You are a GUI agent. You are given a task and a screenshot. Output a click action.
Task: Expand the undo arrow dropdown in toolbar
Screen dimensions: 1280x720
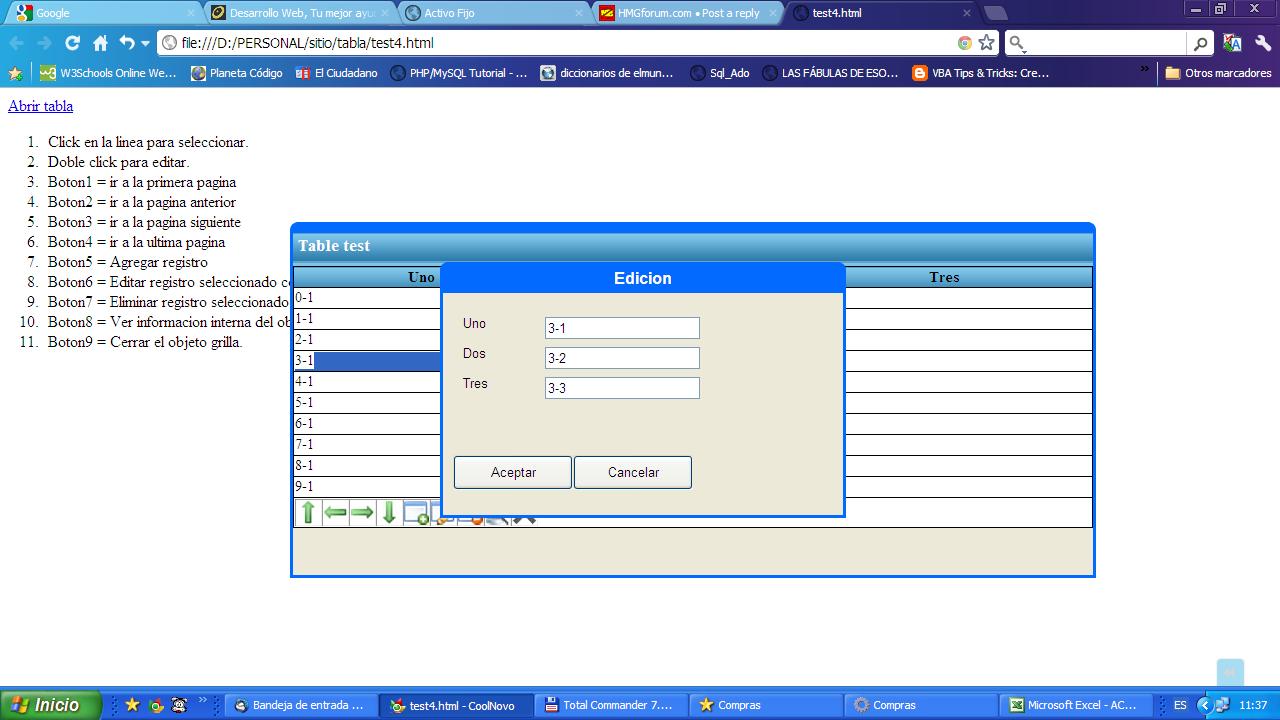click(x=146, y=43)
